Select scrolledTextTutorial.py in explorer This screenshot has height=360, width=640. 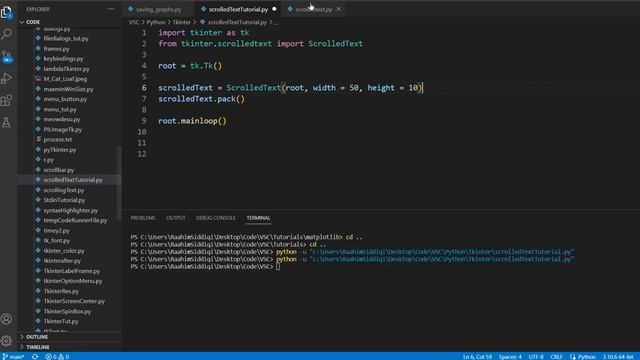coord(73,180)
